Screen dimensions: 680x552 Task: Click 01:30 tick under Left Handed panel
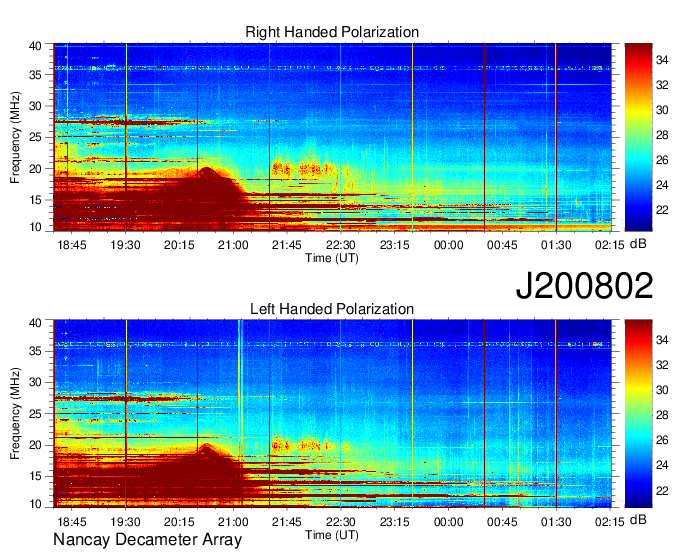pyautogui.click(x=556, y=522)
